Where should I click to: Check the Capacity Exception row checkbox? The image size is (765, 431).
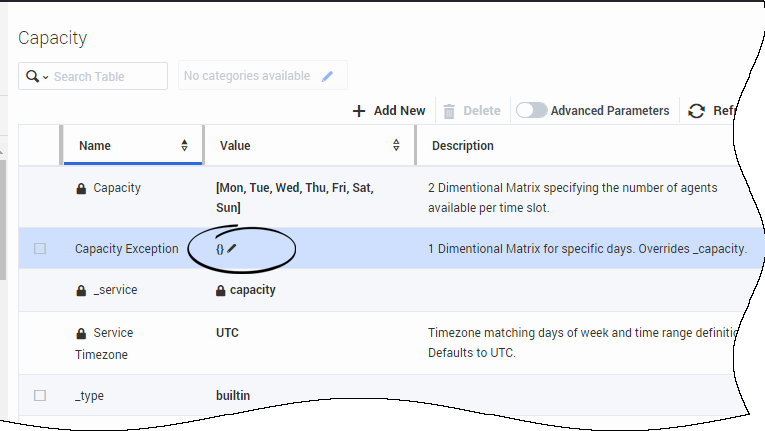point(40,248)
